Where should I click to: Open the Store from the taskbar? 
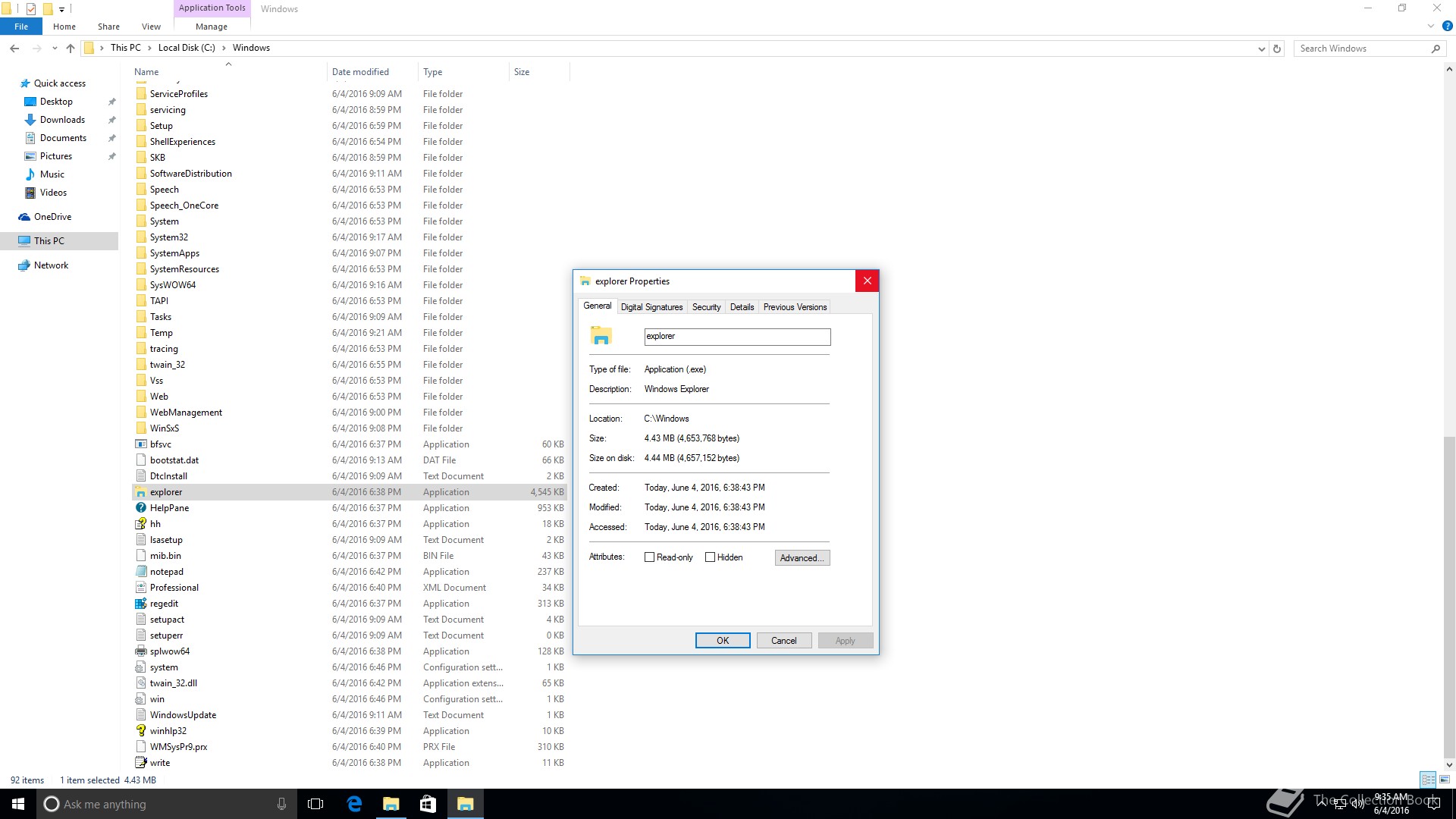428,804
